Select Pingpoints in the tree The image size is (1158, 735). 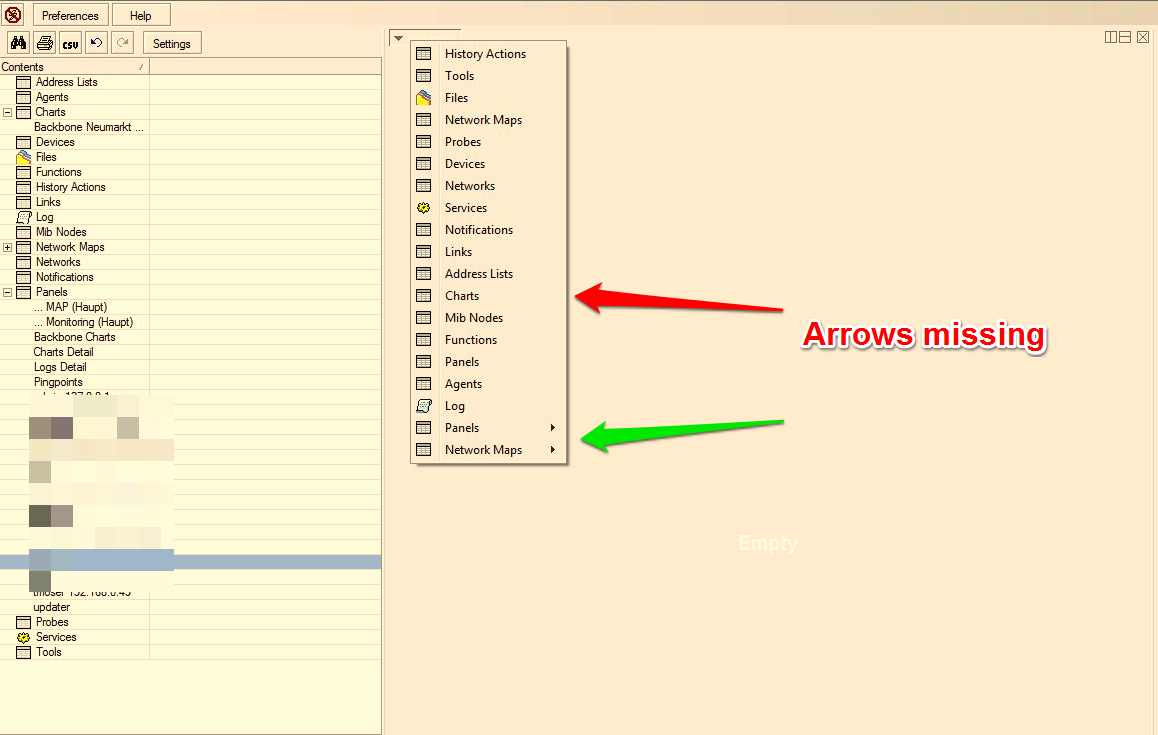pyautogui.click(x=58, y=382)
